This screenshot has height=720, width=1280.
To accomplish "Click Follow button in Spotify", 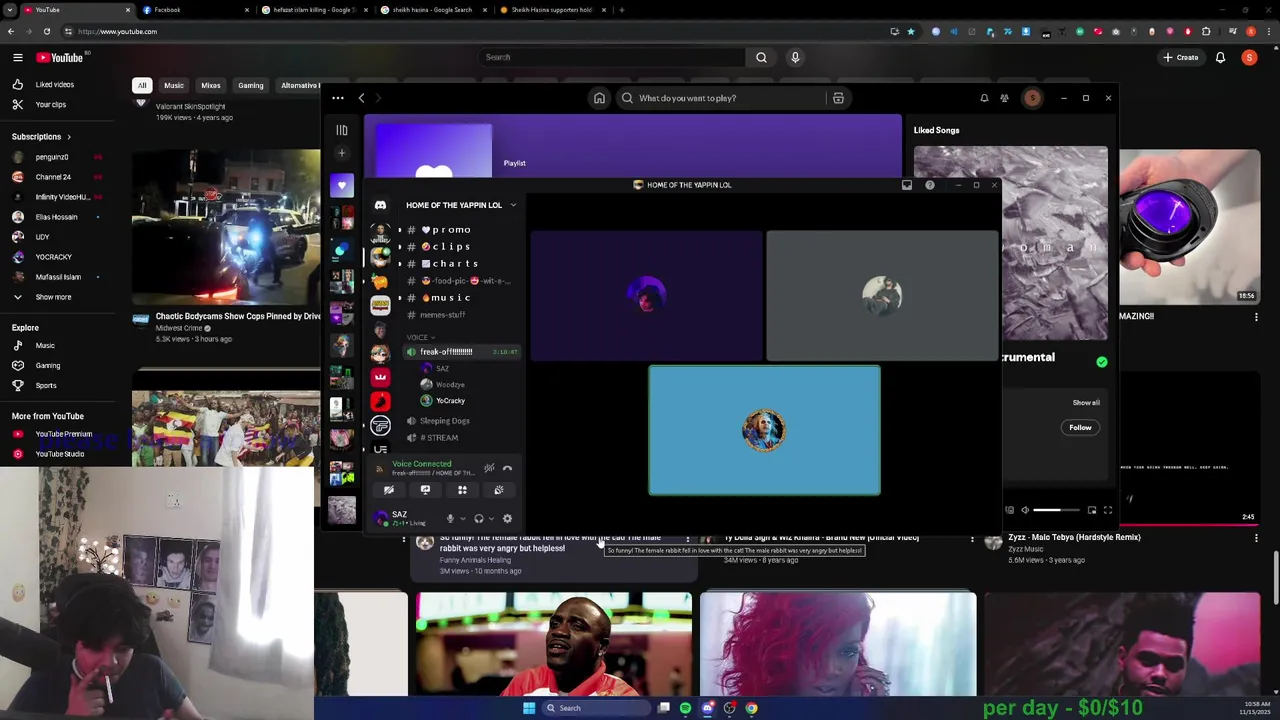I will click(1080, 428).
